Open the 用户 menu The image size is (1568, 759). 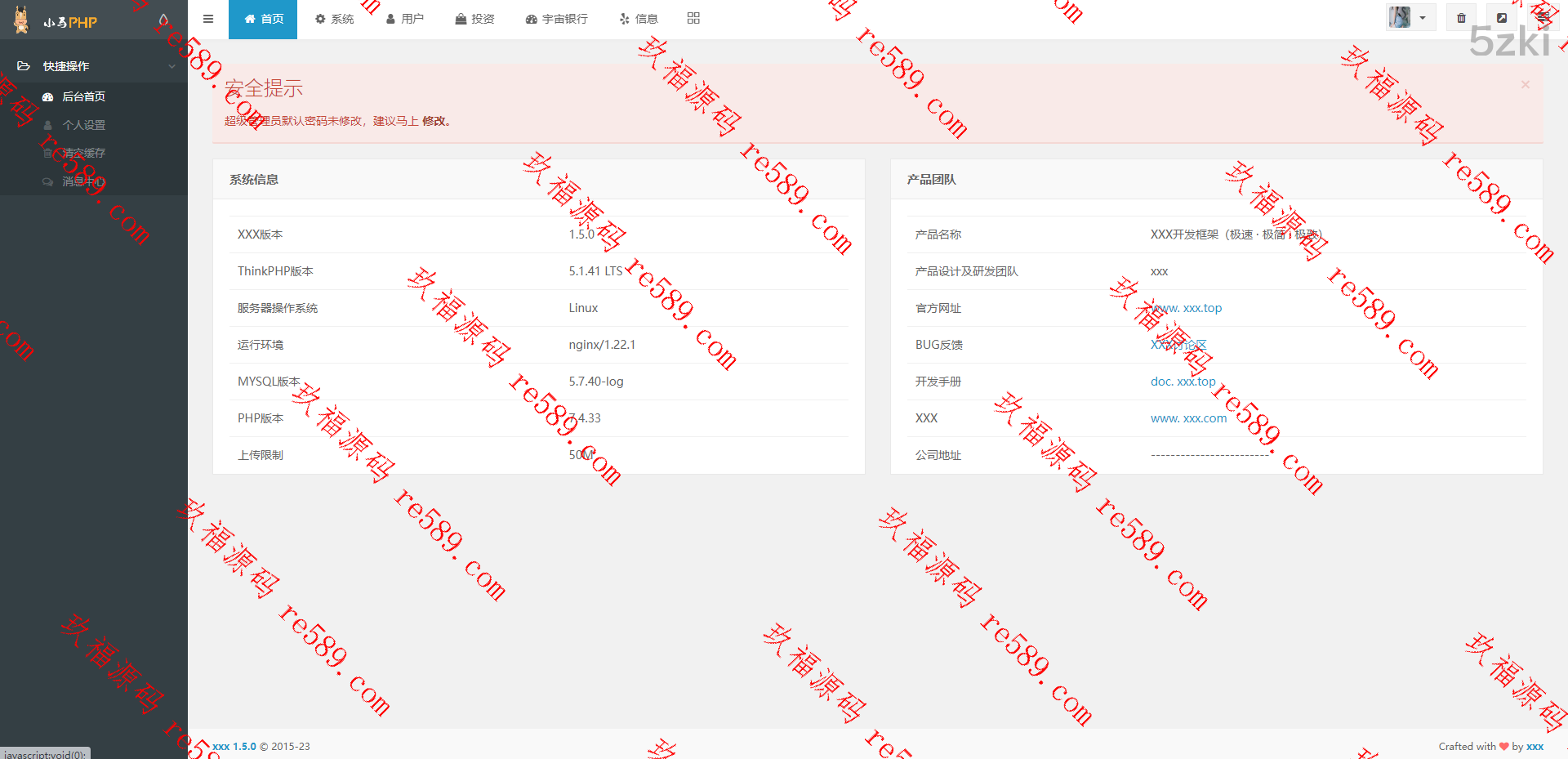click(404, 19)
